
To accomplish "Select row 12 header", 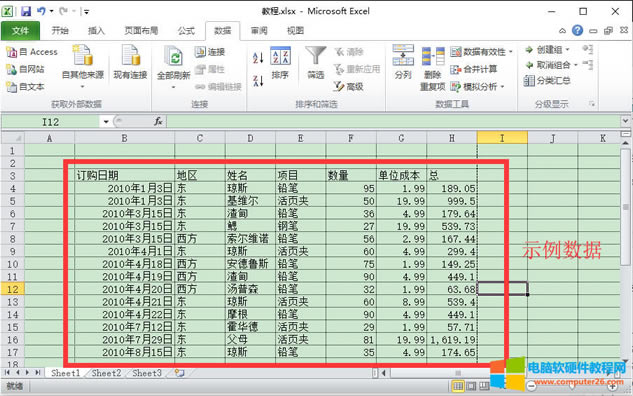I will 13,289.
